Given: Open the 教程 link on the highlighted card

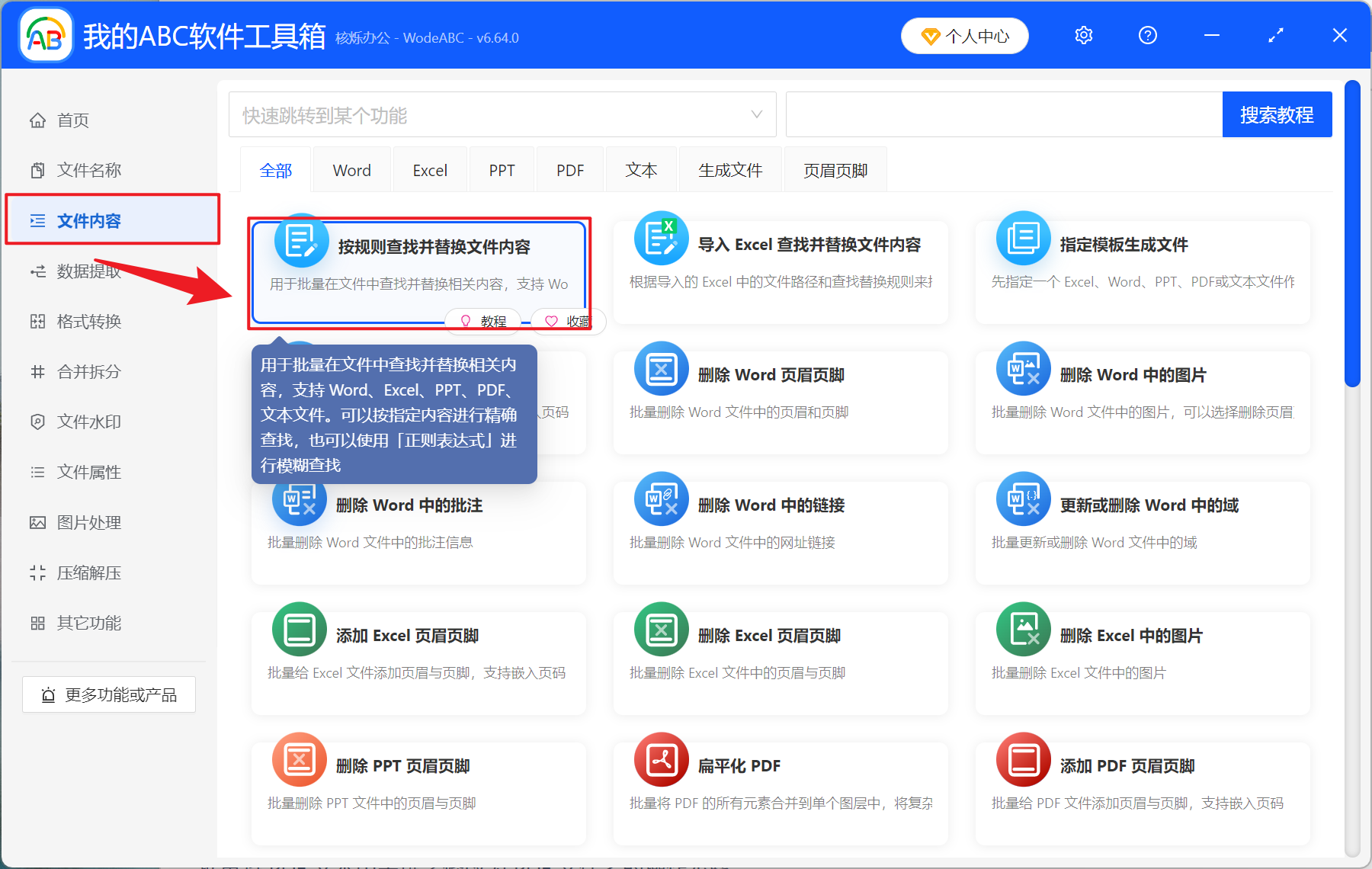Looking at the screenshot, I should (x=482, y=321).
